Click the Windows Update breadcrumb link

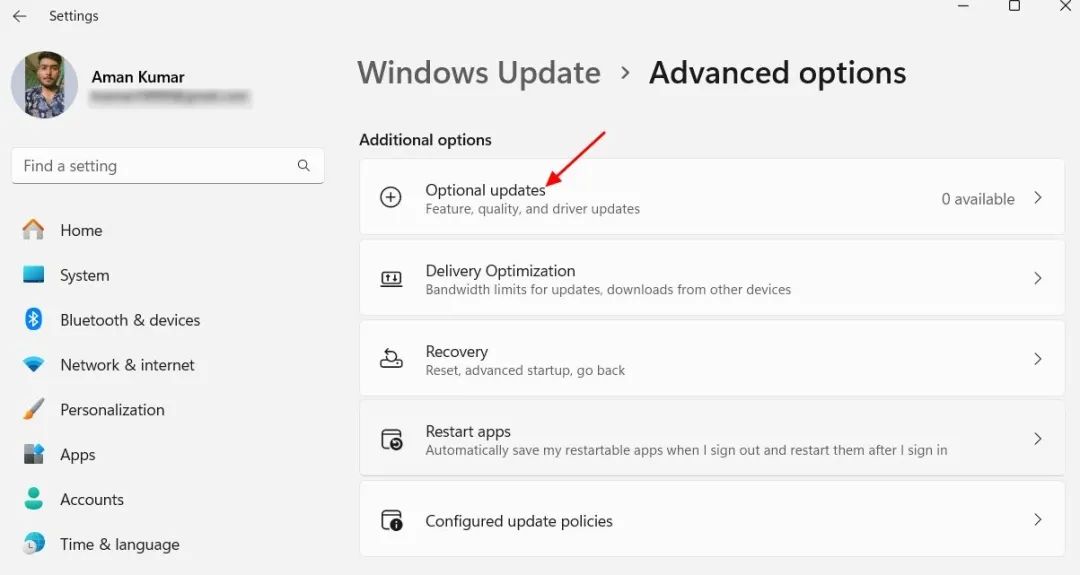[x=479, y=73]
